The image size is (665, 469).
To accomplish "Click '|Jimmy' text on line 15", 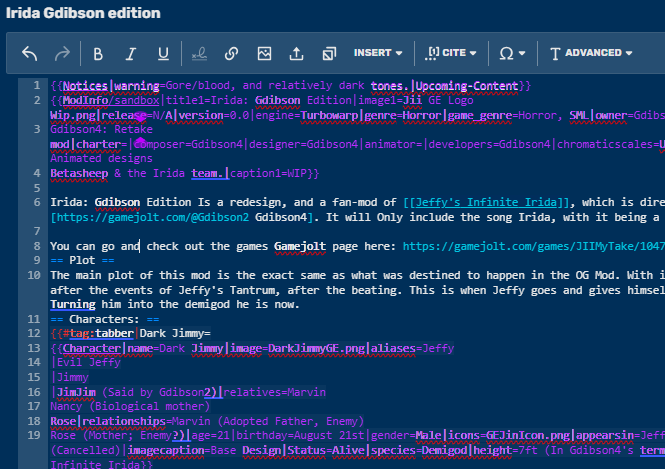I will 70,377.
